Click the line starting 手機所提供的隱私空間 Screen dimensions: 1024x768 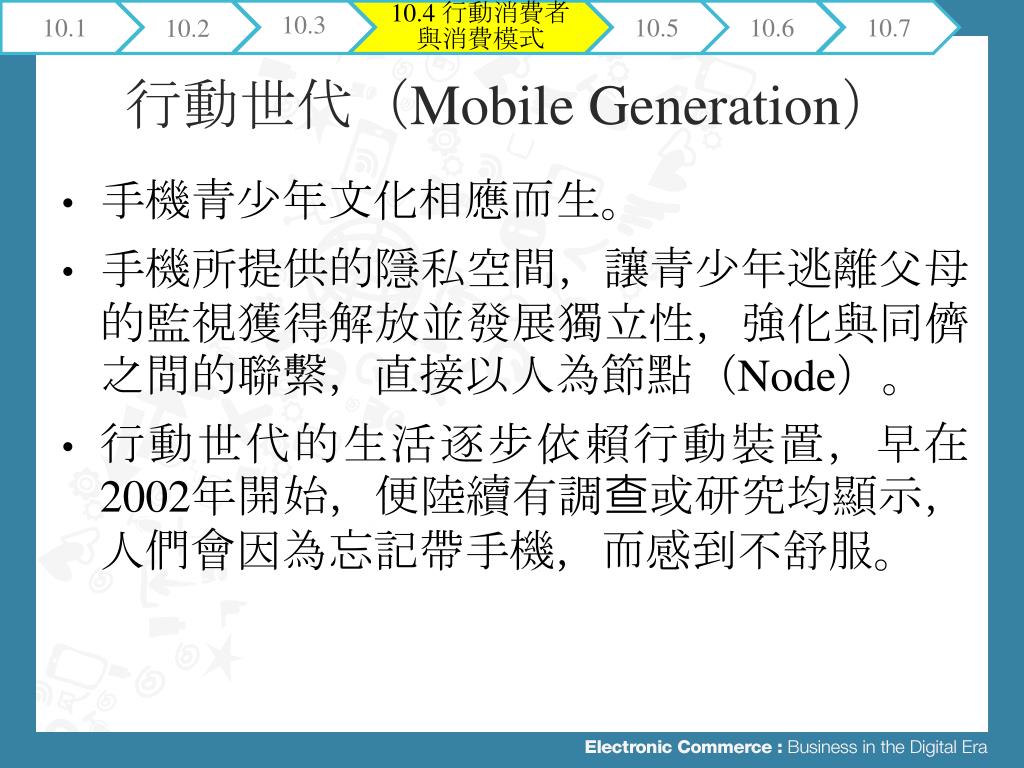pyautogui.click(x=534, y=268)
